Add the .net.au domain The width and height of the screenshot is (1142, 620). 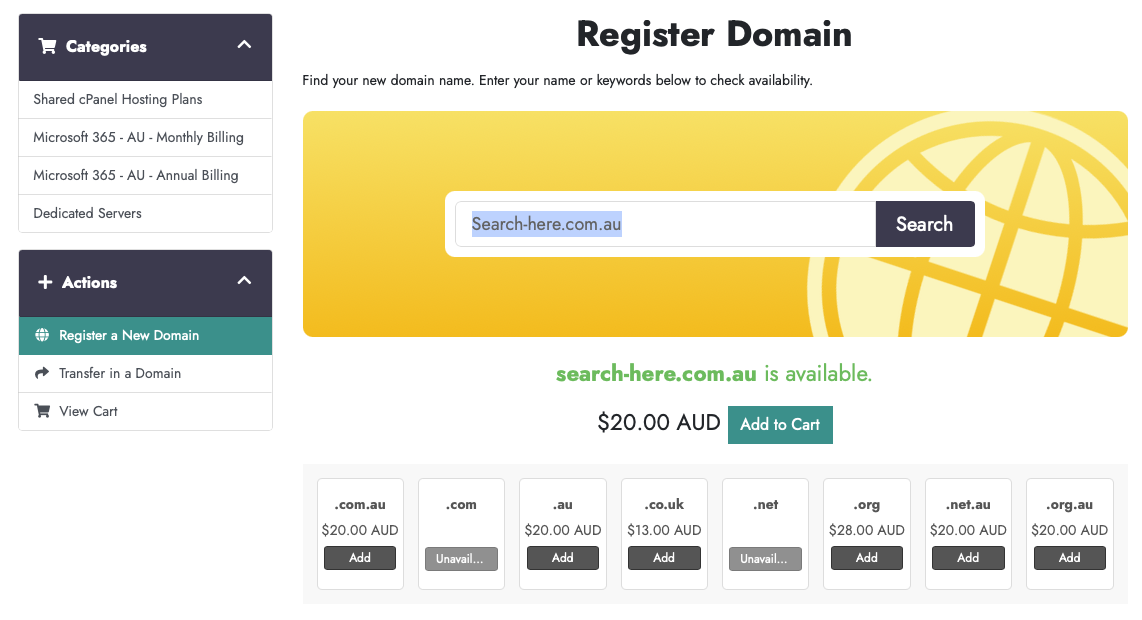coord(968,558)
